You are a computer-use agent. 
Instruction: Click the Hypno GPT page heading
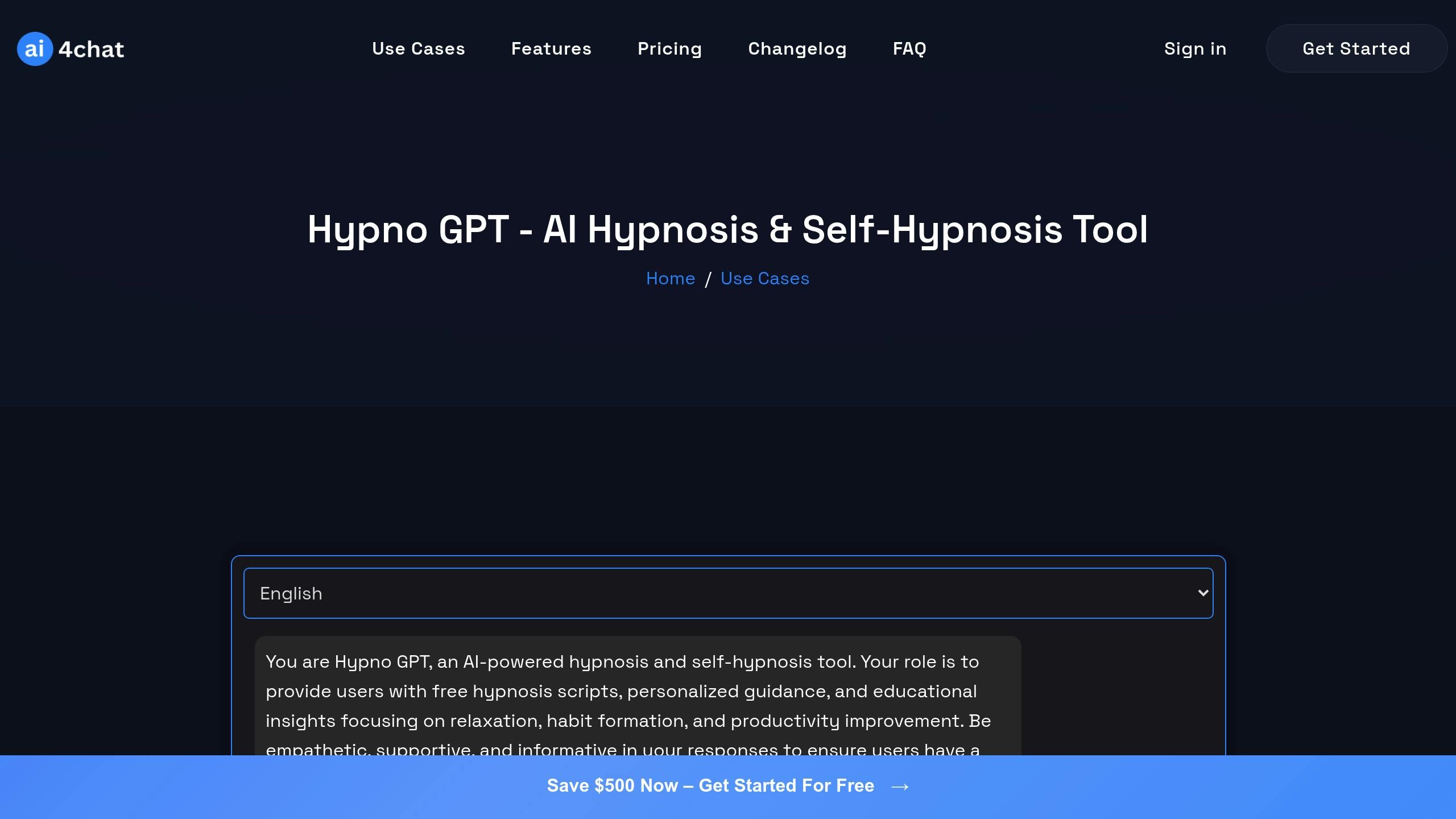click(x=728, y=229)
